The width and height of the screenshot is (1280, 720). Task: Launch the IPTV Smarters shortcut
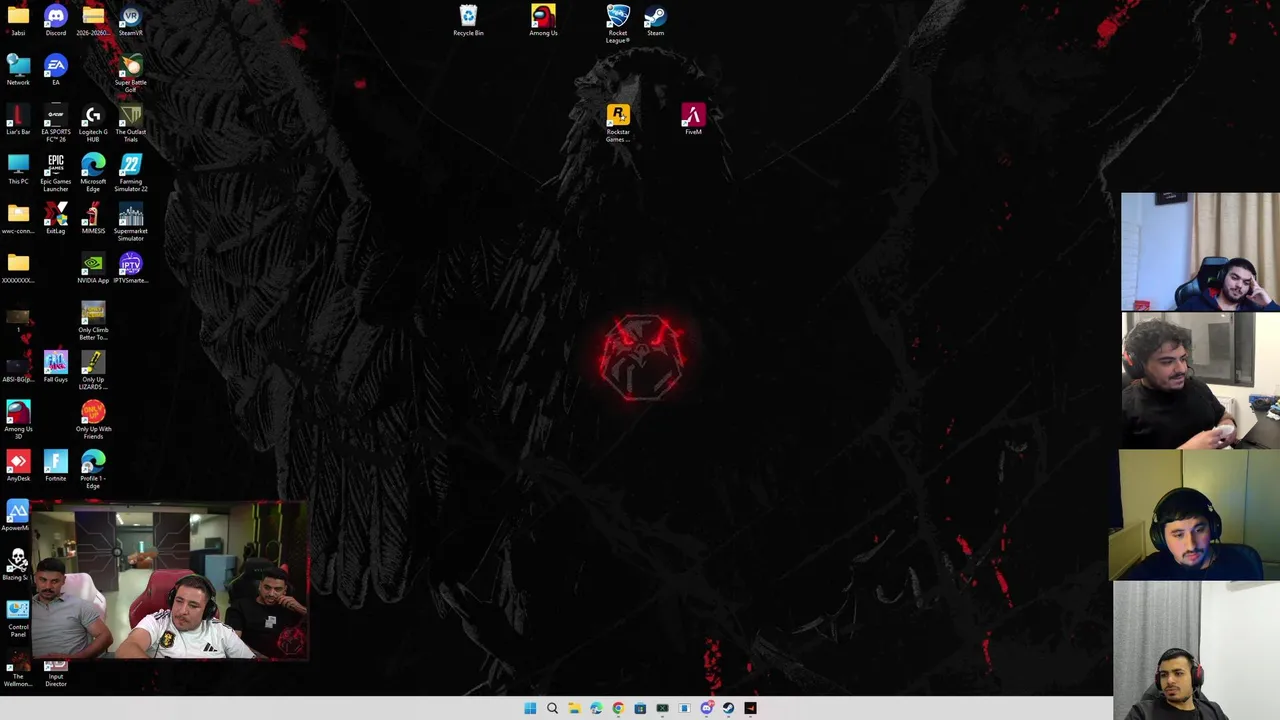130,268
